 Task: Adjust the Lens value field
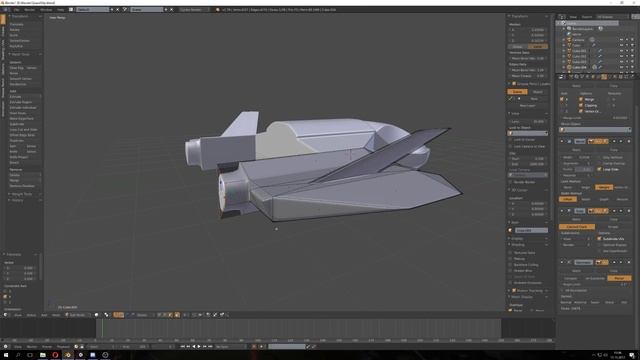528,121
